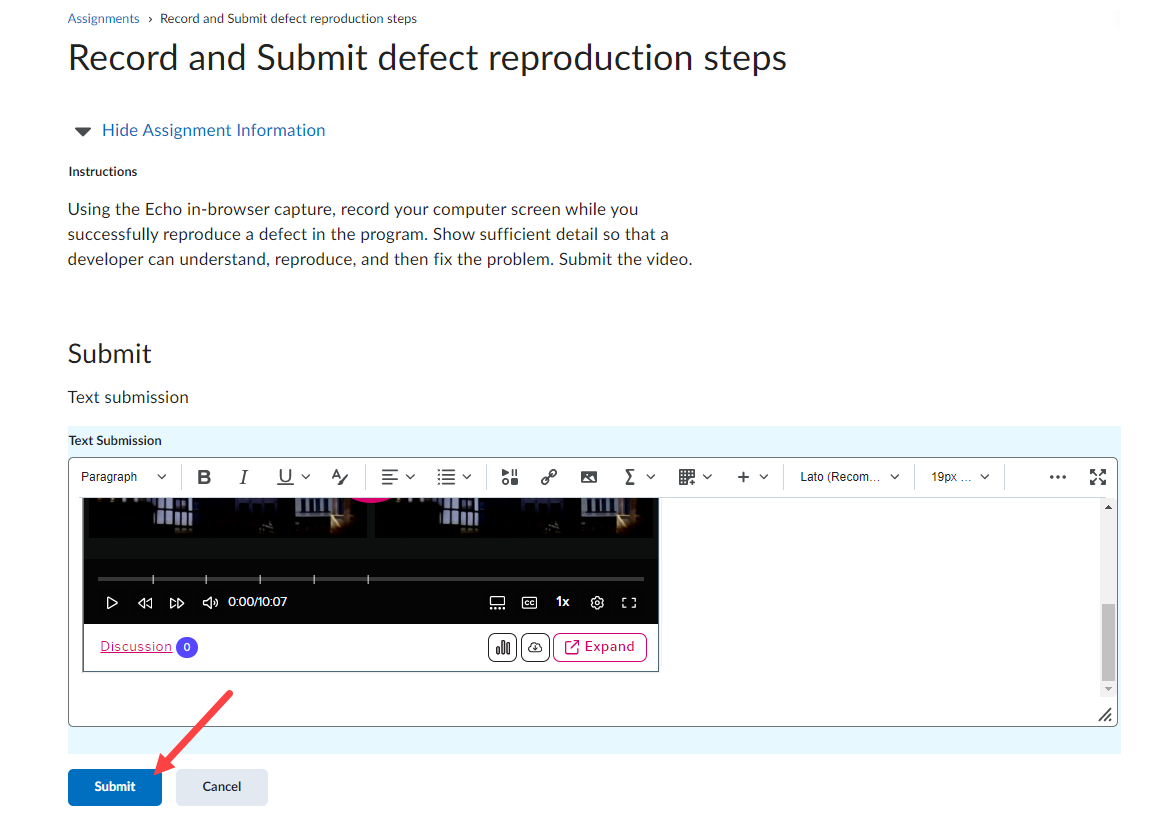Toggle closed captions CC button
Viewport: 1160px width, 829px height.
coord(530,603)
